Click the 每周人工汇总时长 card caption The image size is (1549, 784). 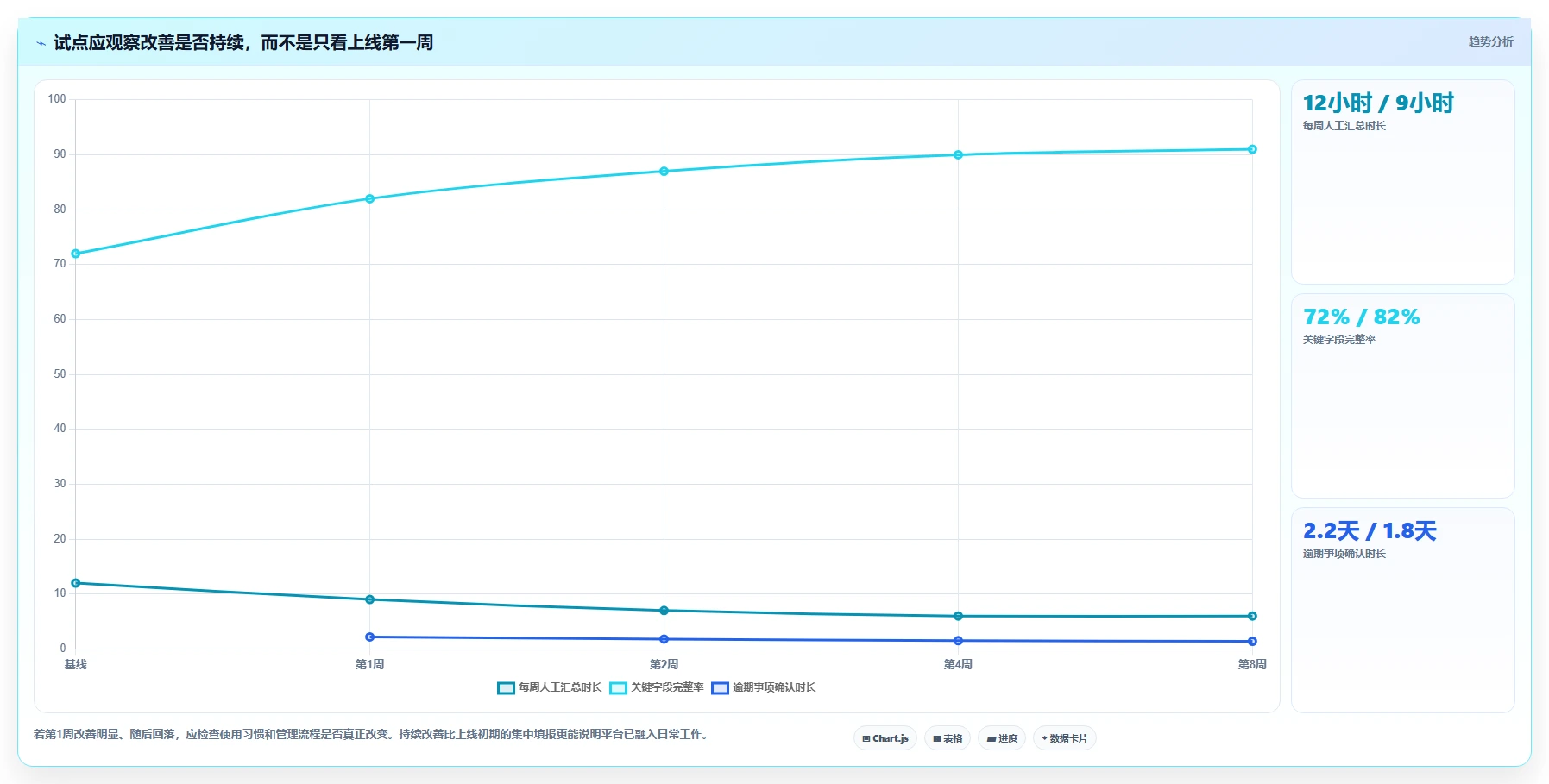(1344, 126)
